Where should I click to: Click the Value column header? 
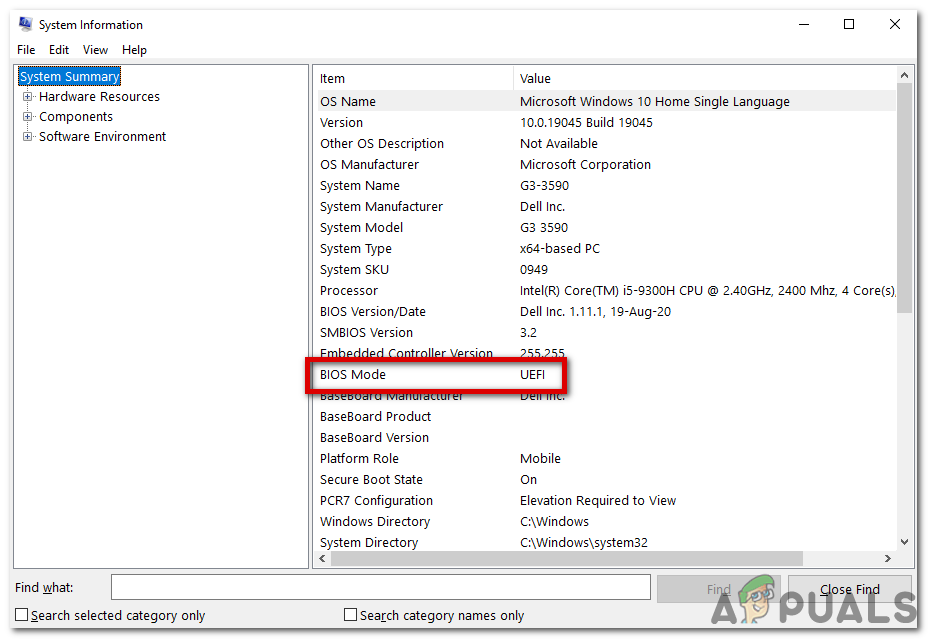(704, 78)
